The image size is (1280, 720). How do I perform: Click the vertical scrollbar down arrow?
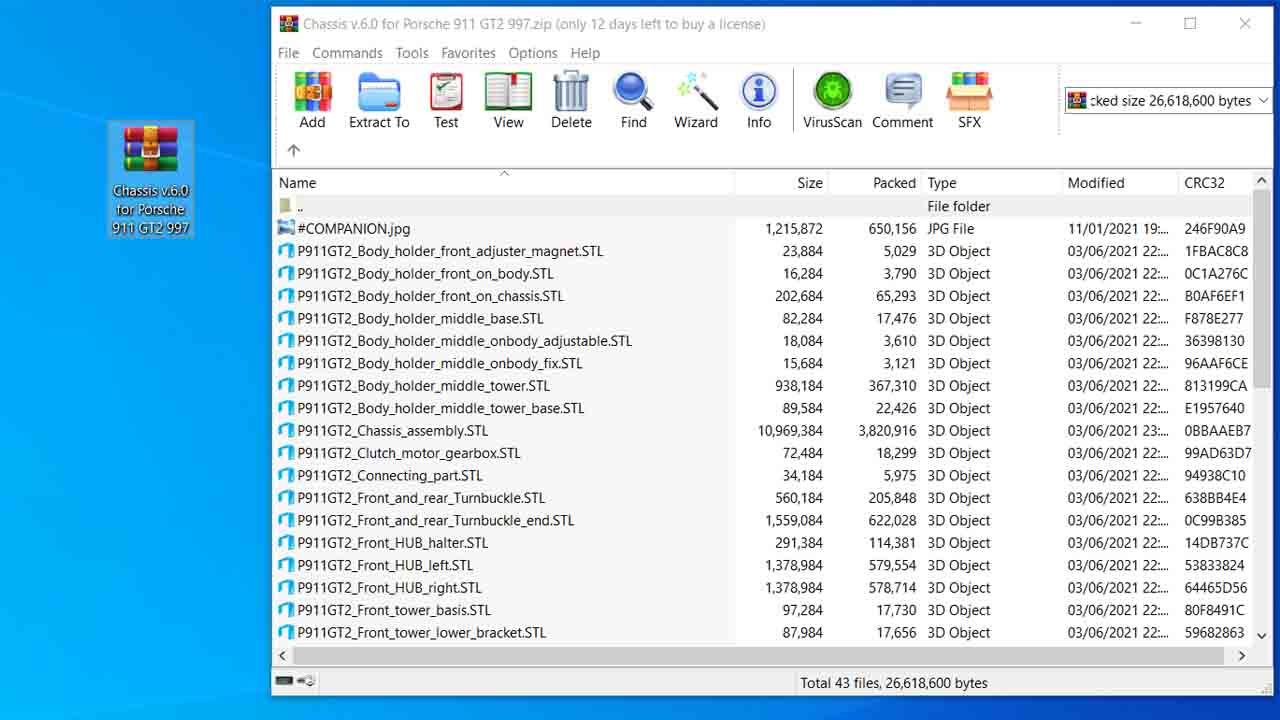[1262, 635]
